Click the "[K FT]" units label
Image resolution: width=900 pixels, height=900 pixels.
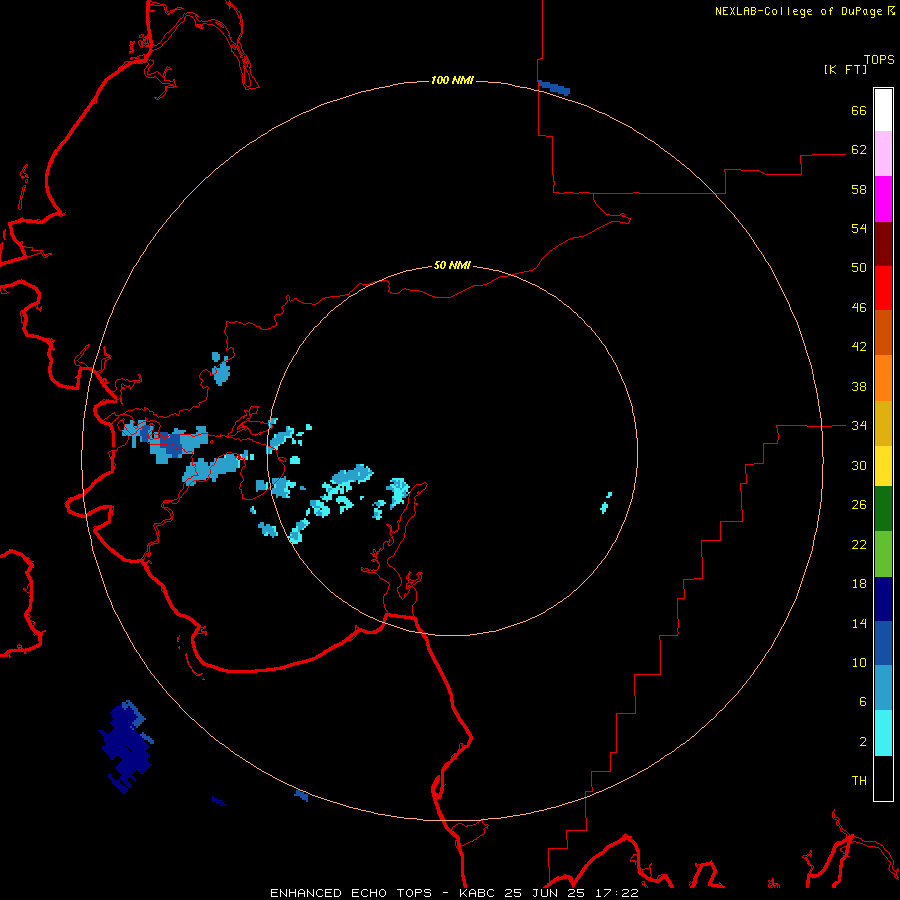point(845,69)
